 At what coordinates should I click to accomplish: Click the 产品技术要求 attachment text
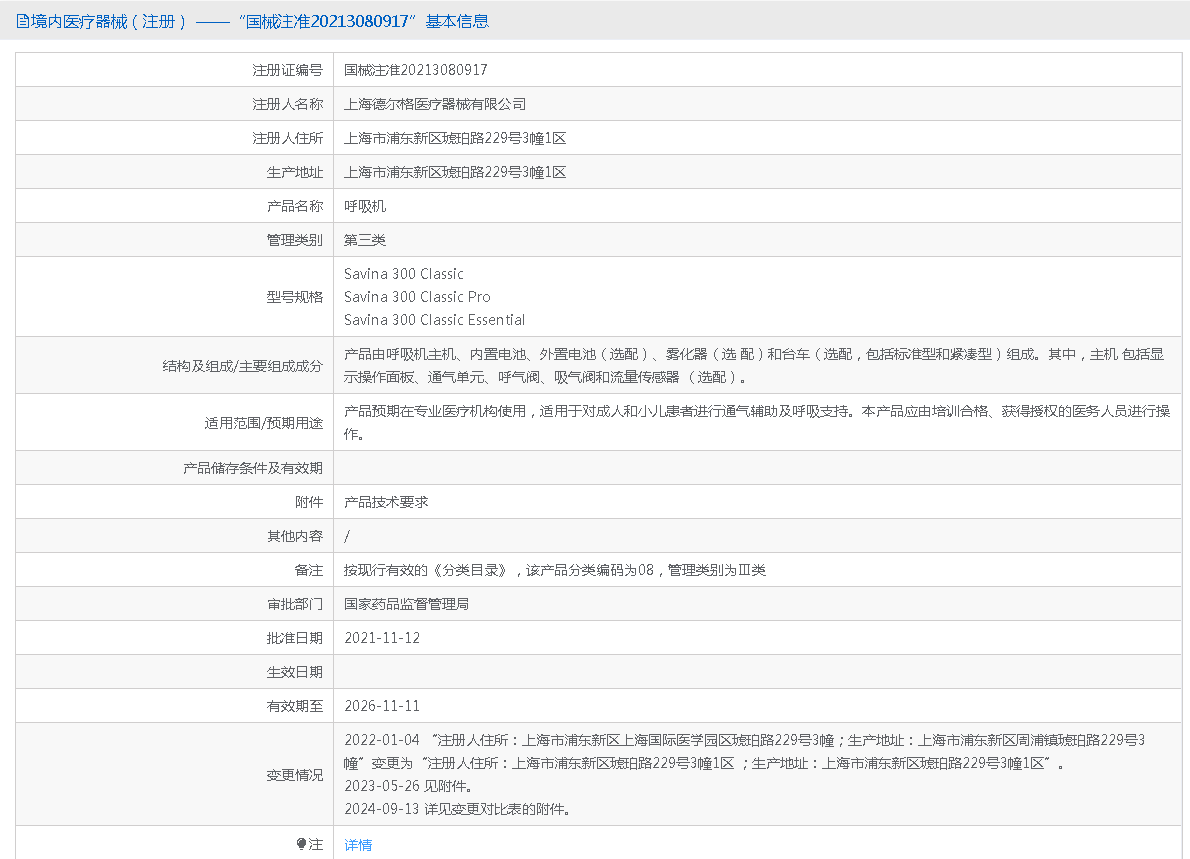(x=386, y=502)
